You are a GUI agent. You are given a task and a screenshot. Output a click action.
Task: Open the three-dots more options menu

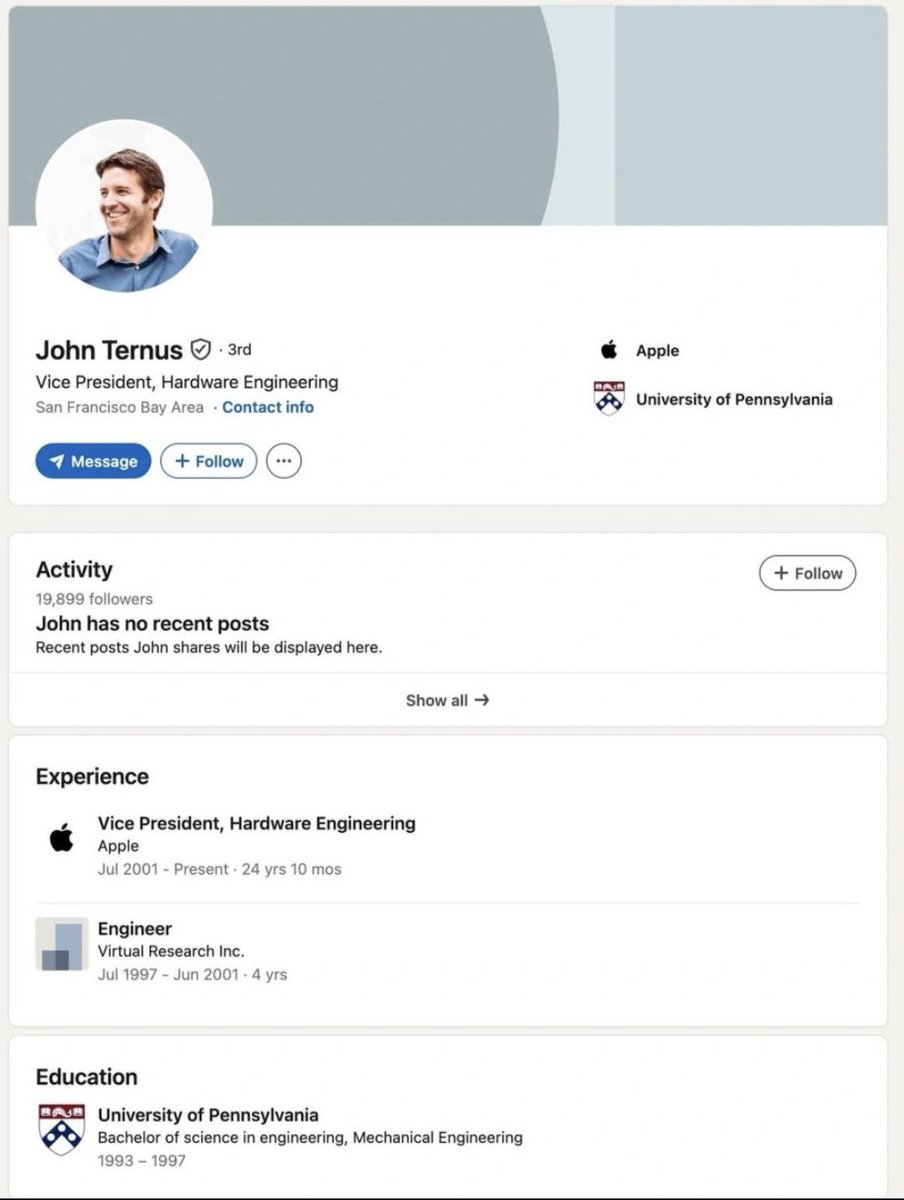coord(284,461)
